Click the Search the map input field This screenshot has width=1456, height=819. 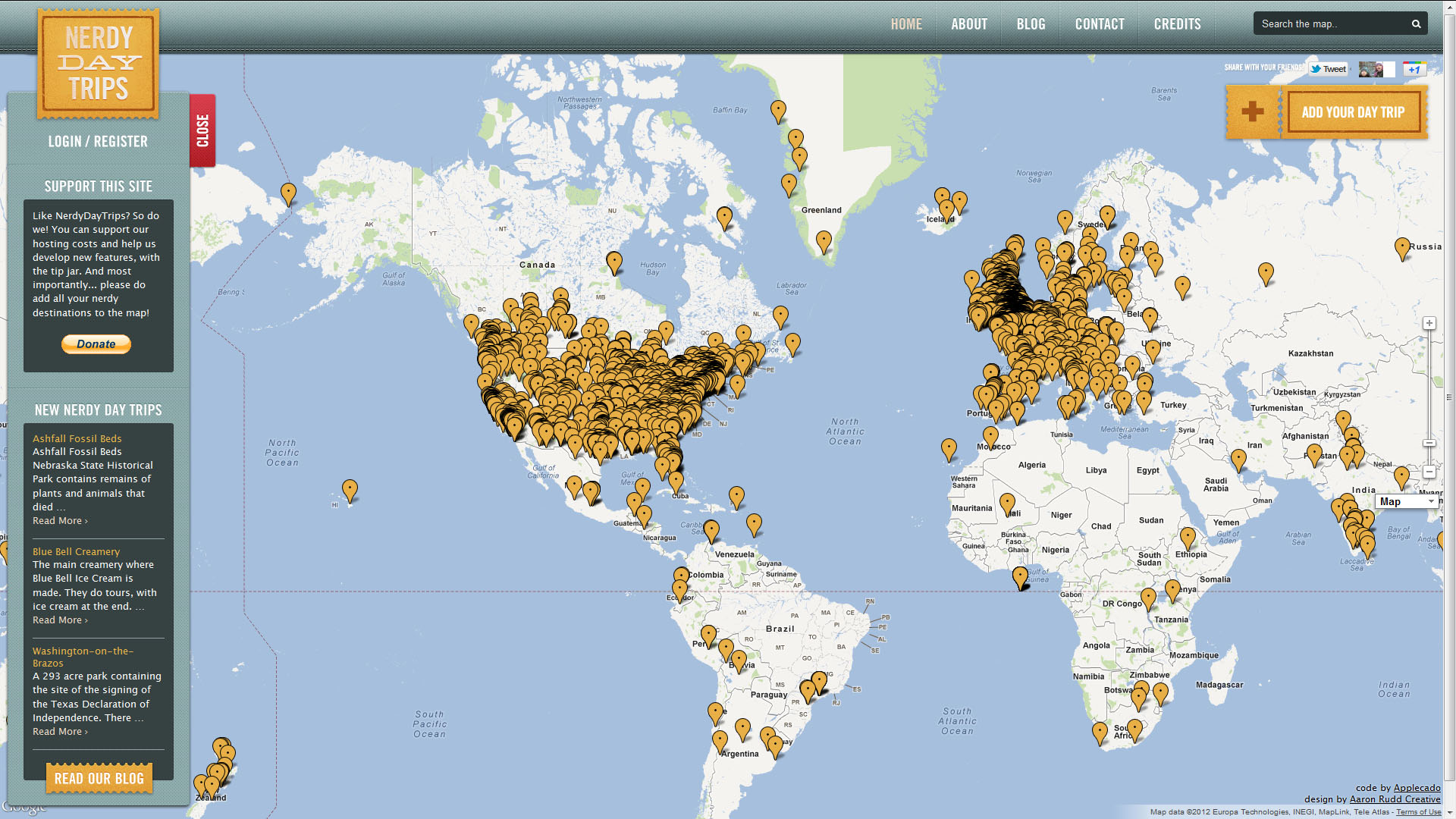[x=1331, y=24]
